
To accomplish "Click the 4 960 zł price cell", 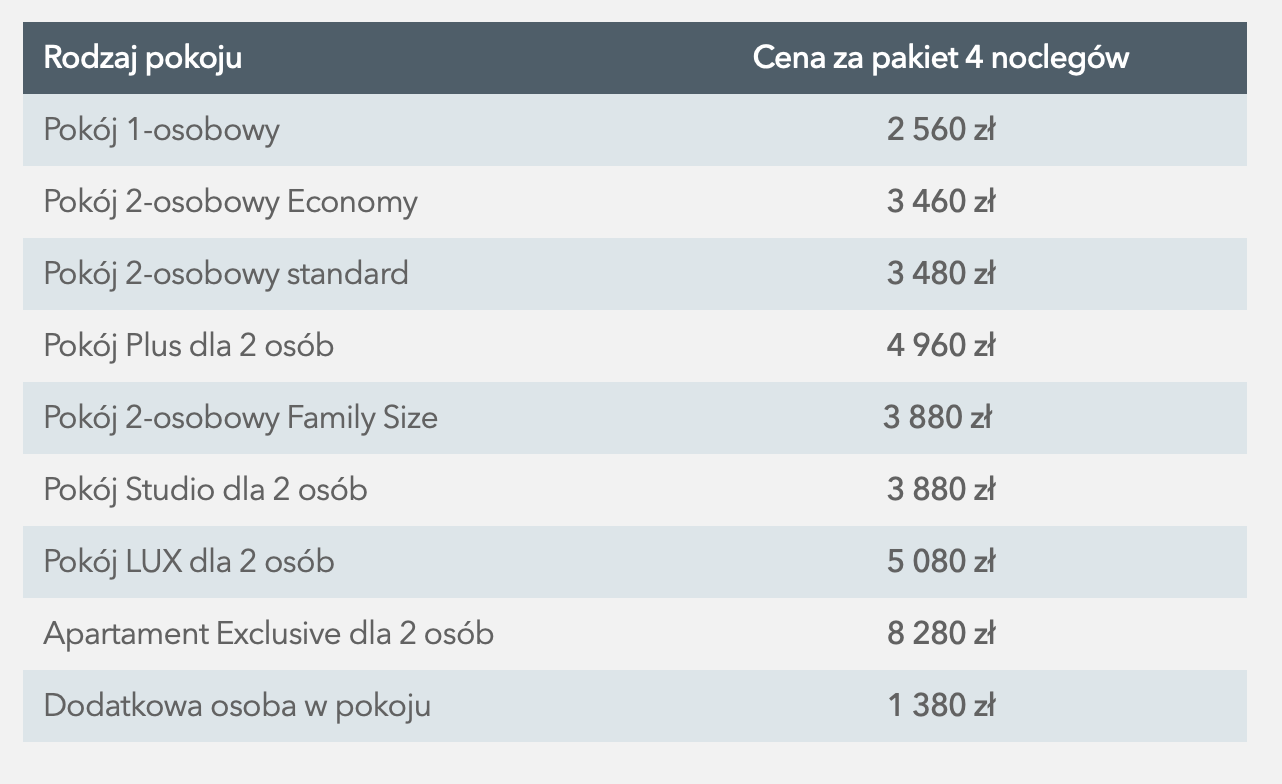I will [x=941, y=346].
